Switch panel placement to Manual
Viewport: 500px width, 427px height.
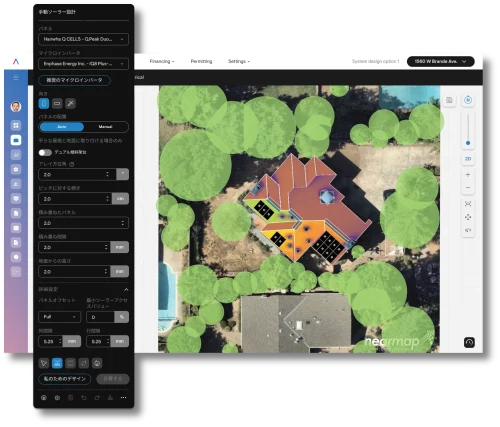[106, 127]
